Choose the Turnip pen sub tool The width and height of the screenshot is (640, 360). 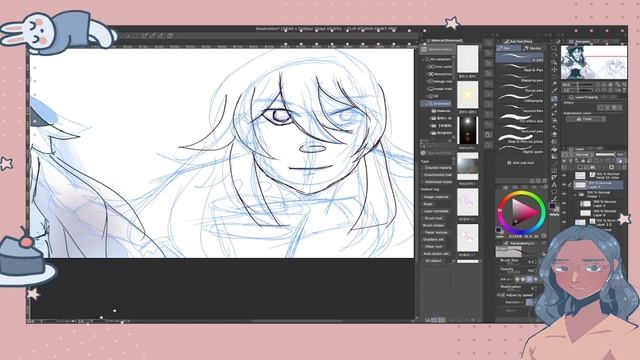pos(520,89)
